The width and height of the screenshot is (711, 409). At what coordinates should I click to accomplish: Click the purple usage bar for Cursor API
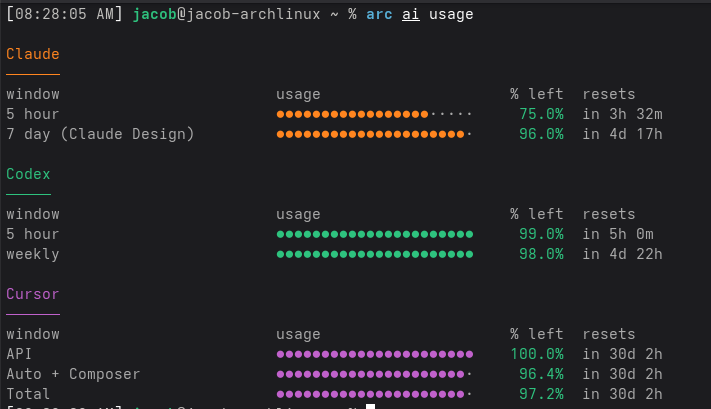point(375,354)
